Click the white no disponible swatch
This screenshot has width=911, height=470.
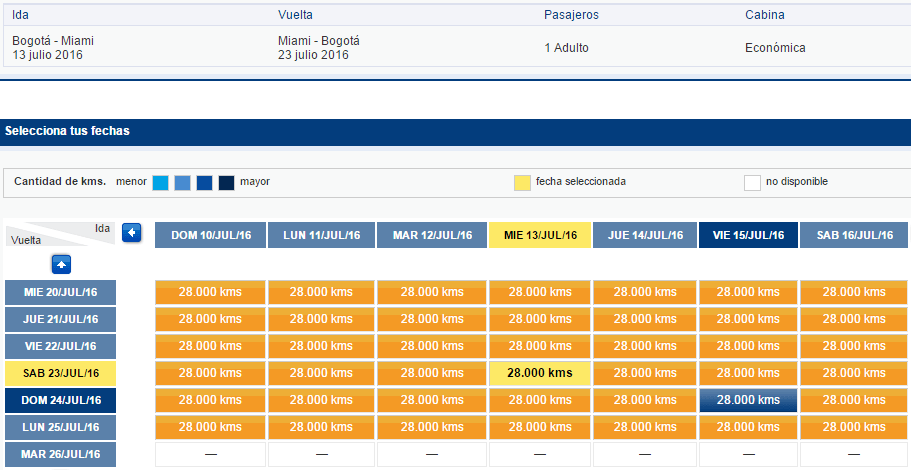(752, 182)
